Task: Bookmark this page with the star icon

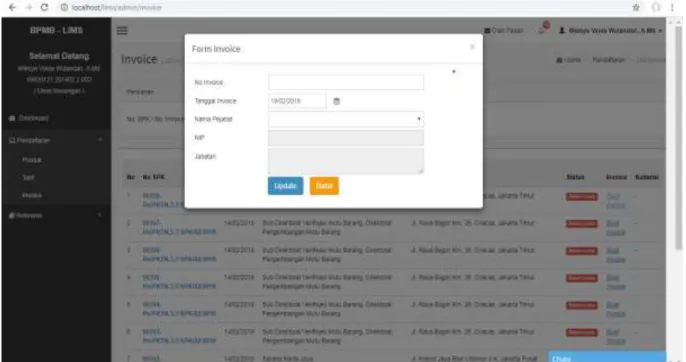Action: (636, 7)
